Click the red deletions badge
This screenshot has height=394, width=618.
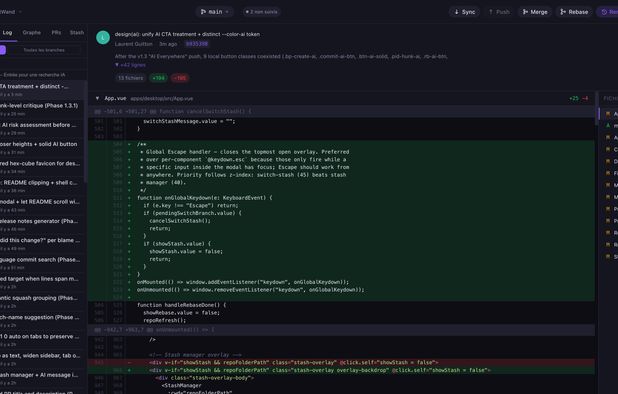(x=180, y=78)
